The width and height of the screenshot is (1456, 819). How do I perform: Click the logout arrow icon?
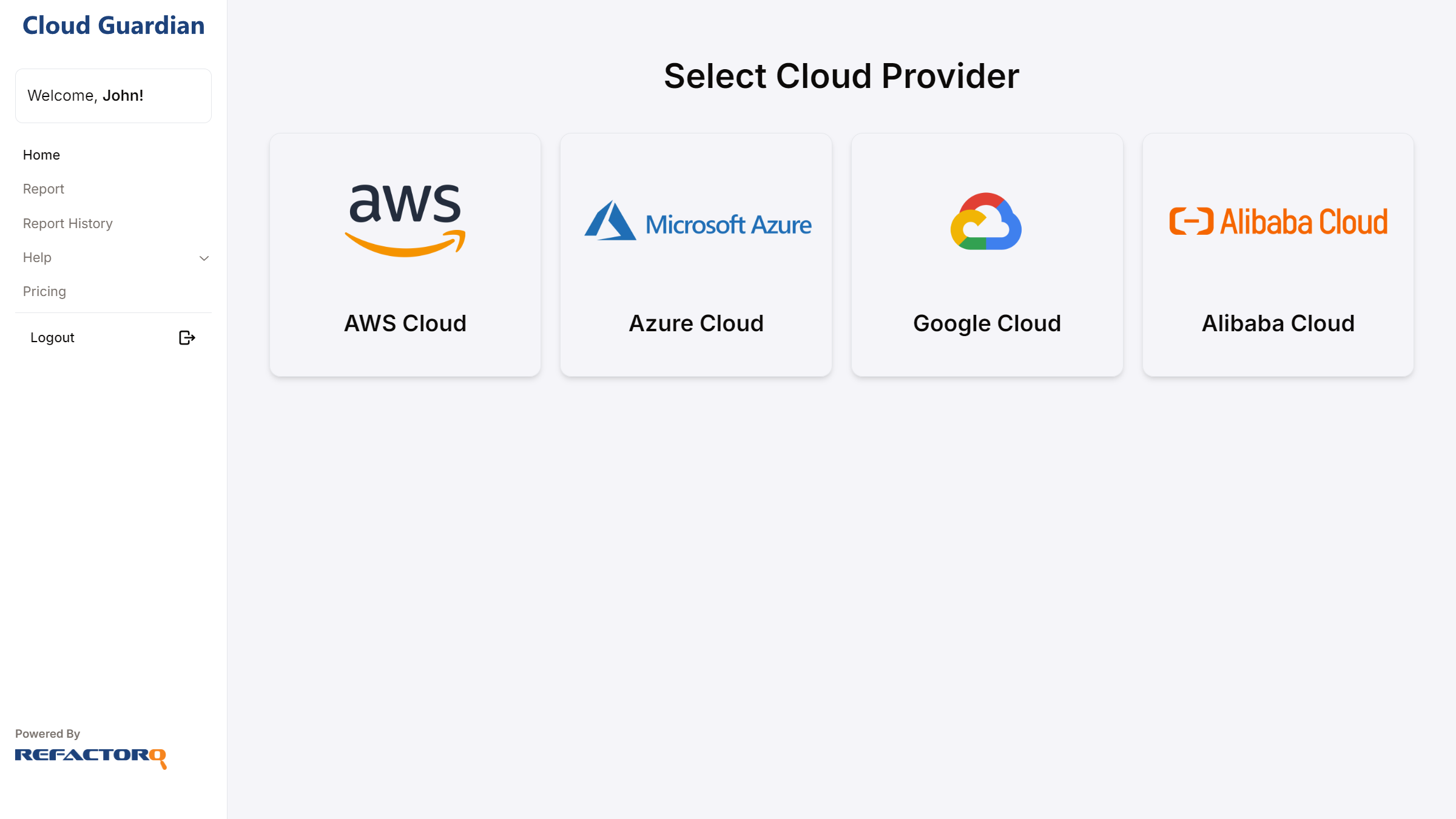pos(186,337)
